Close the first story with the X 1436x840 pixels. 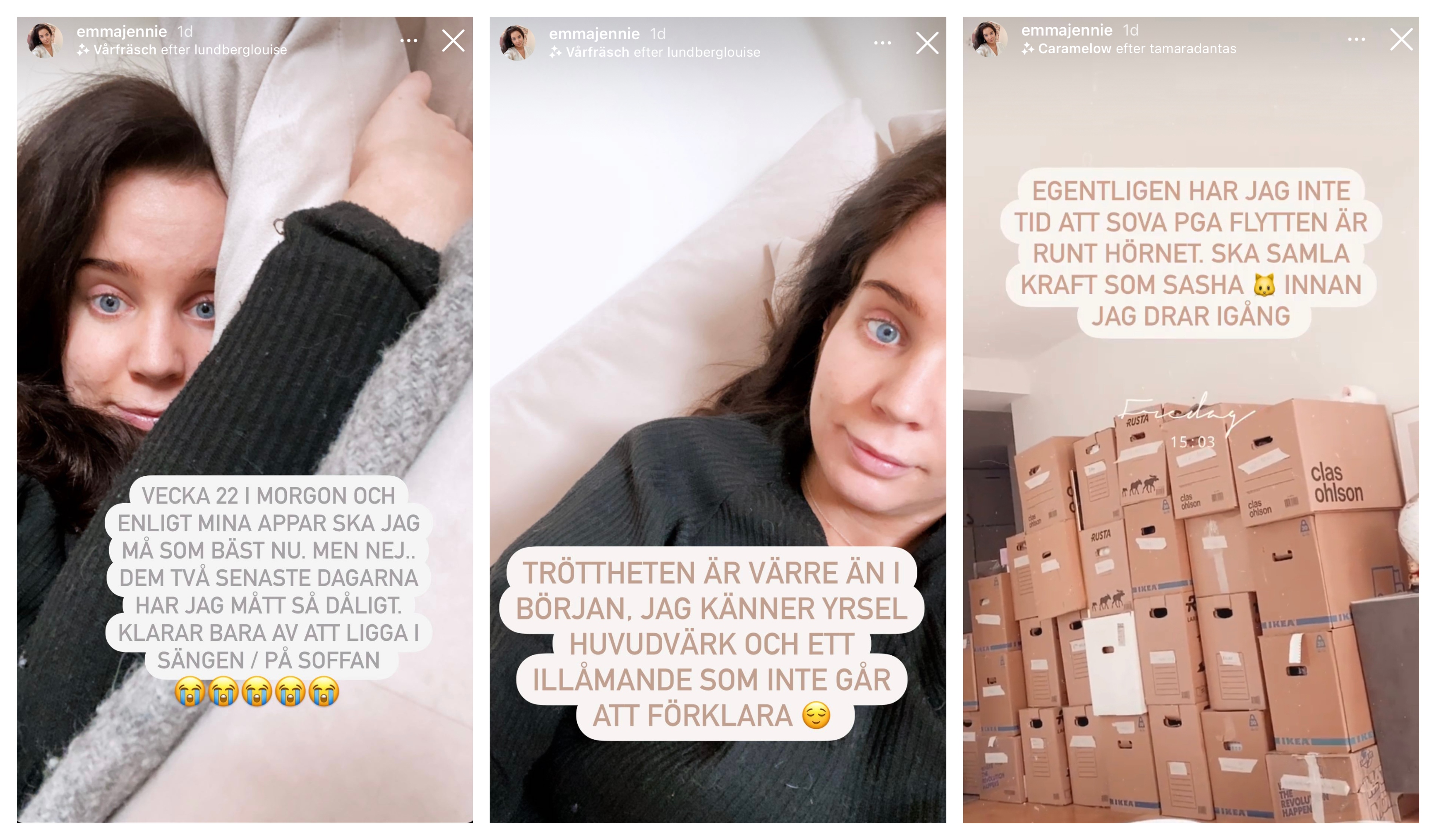453,40
